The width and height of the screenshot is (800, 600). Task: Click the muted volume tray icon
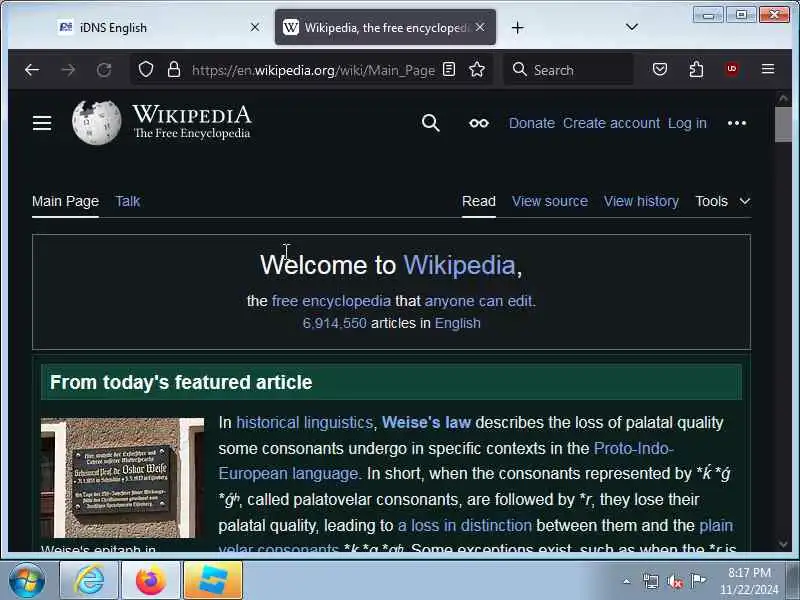click(675, 581)
